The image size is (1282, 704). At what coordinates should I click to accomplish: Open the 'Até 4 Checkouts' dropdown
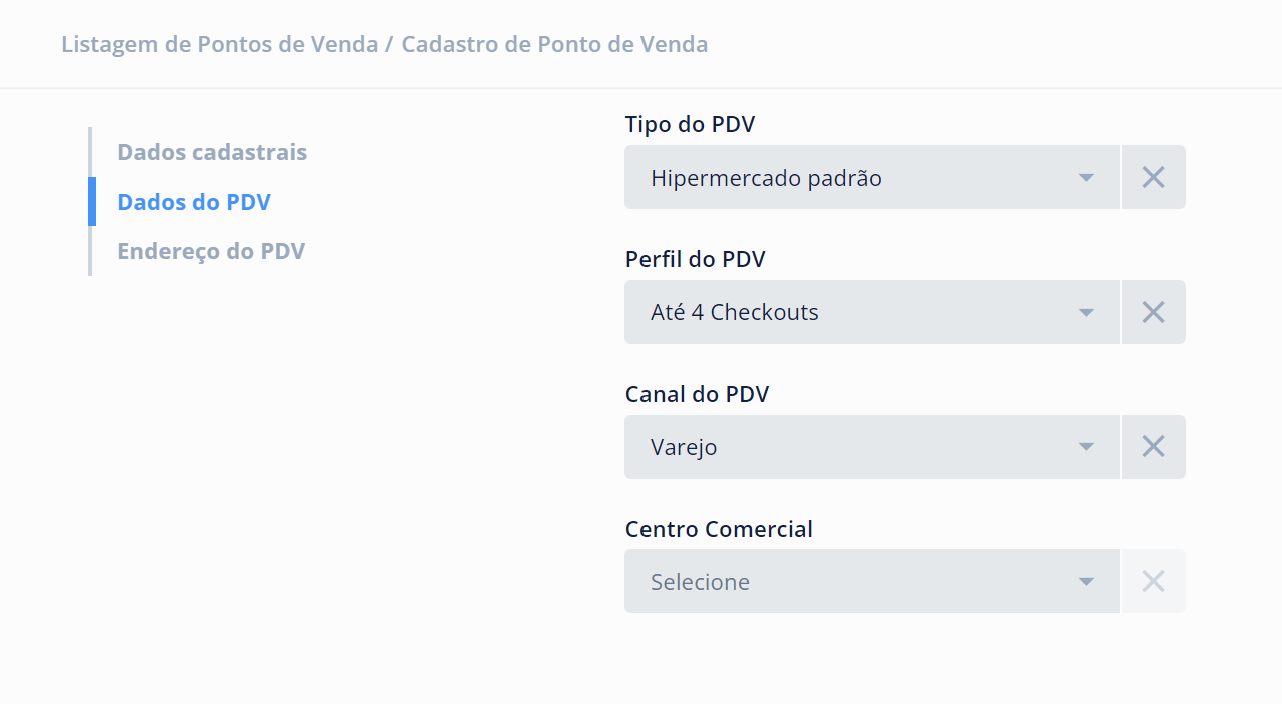coord(850,312)
